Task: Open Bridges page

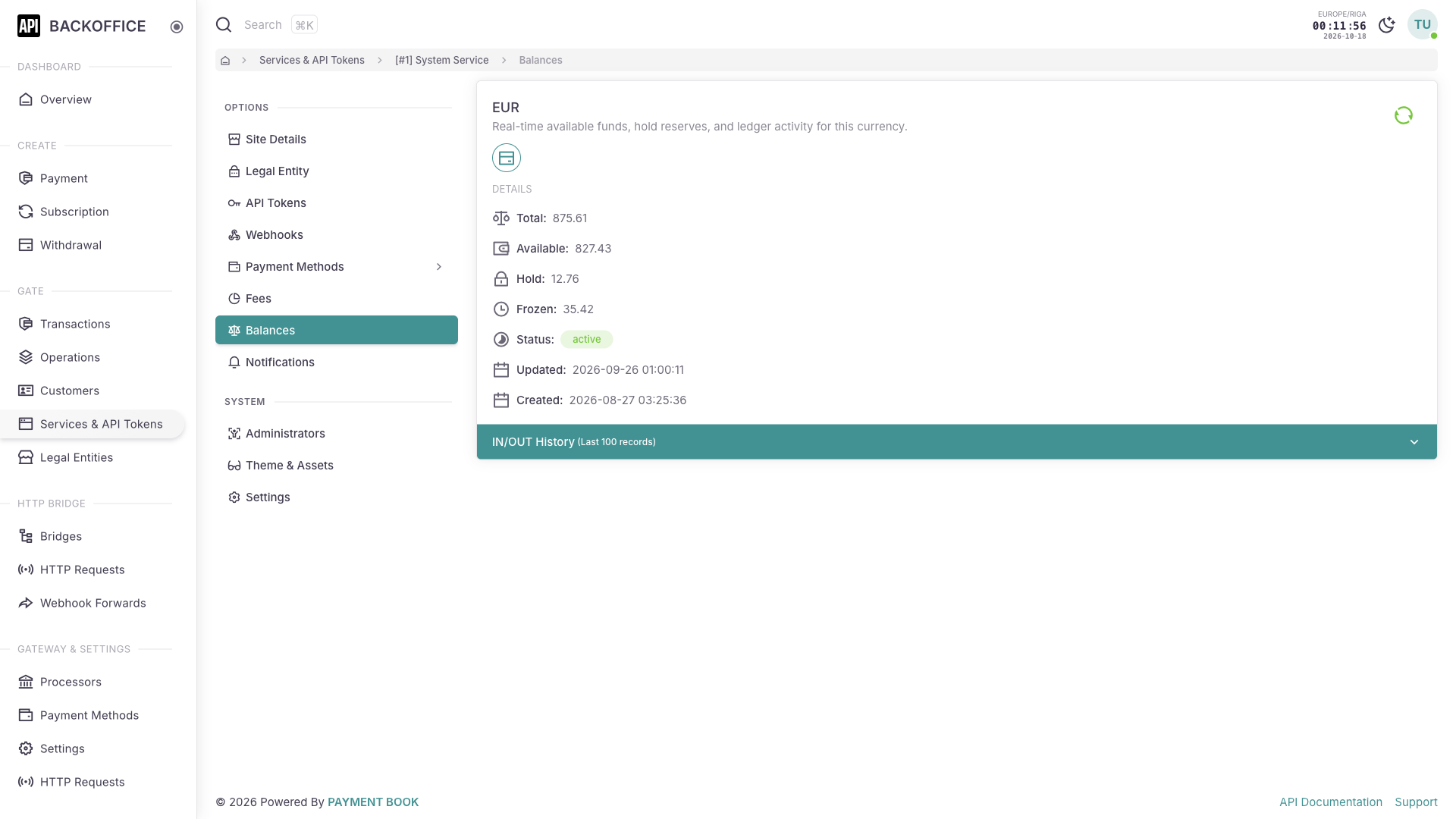Action: pyautogui.click(x=93, y=536)
